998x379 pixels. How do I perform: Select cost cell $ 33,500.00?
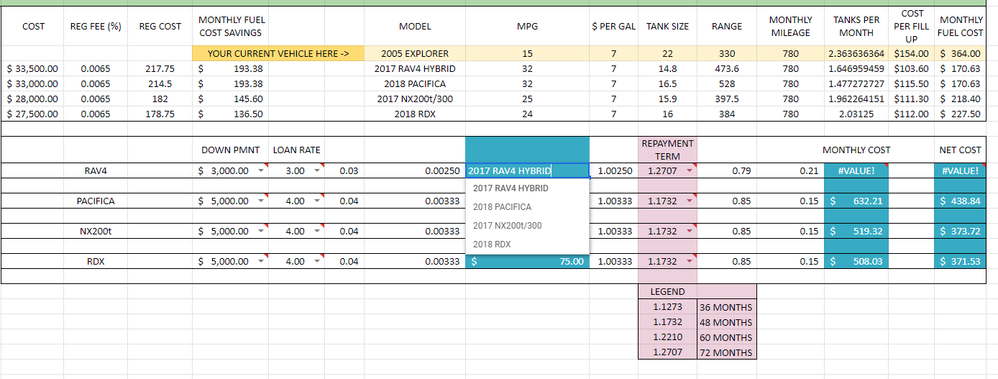(33, 68)
